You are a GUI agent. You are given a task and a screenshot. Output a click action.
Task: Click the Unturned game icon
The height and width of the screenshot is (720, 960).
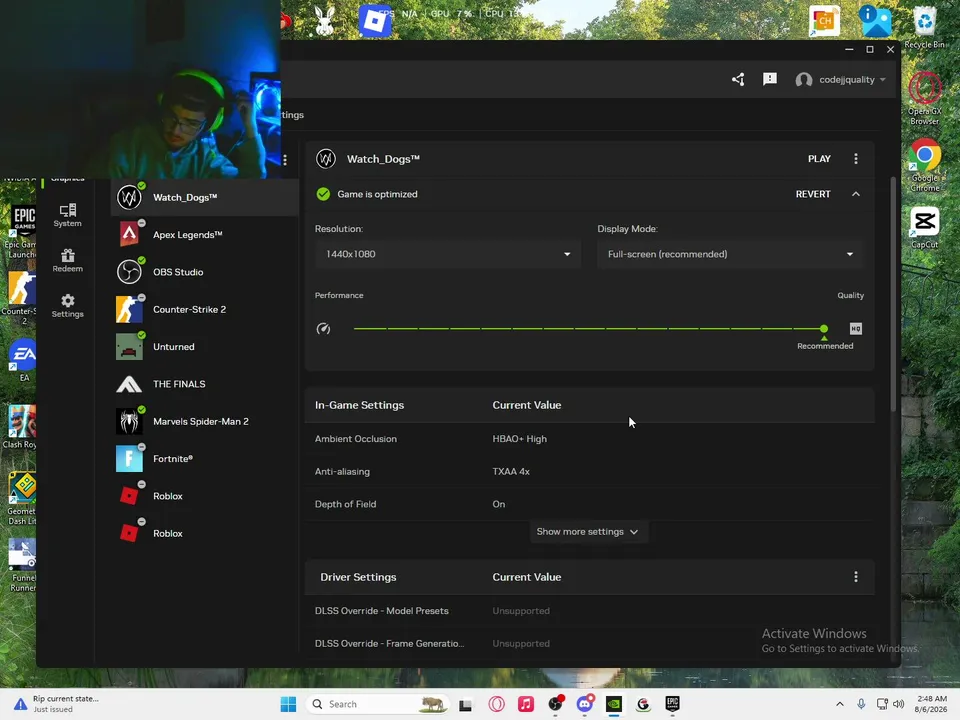click(x=129, y=347)
